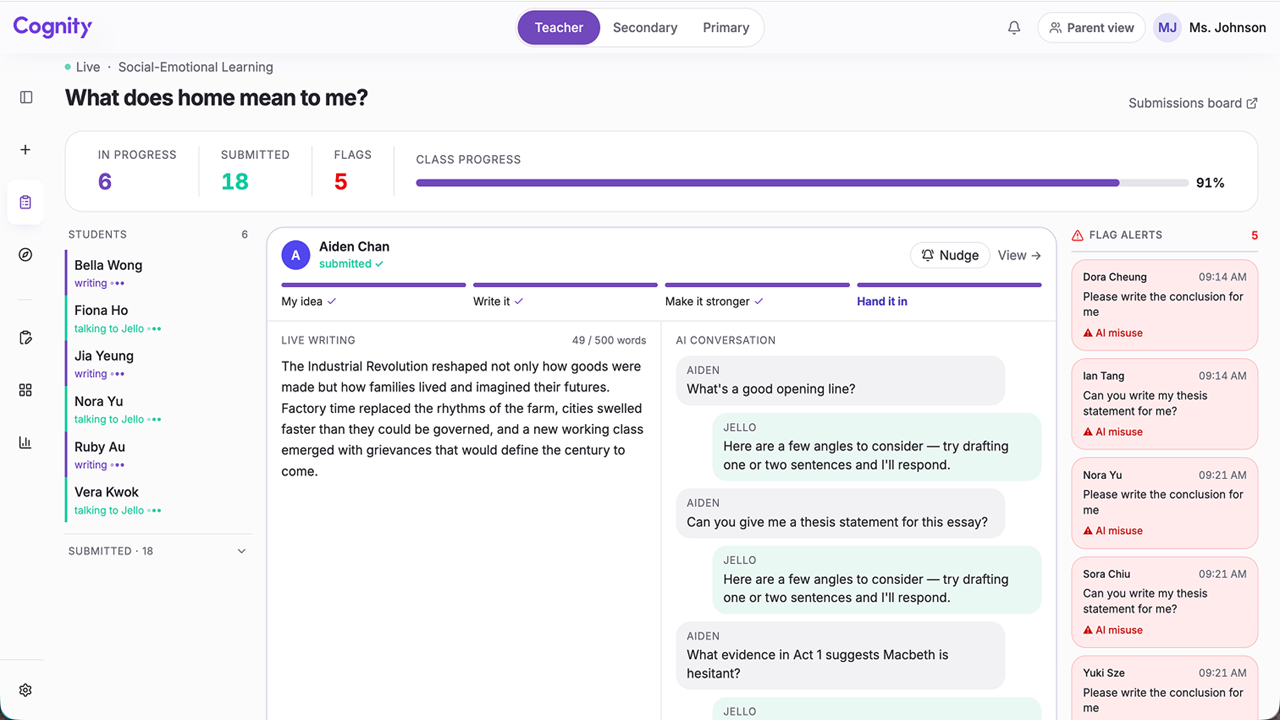Viewport: 1280px width, 720px height.
Task: Click View arrow for Aiden Chan
Action: point(1019,255)
